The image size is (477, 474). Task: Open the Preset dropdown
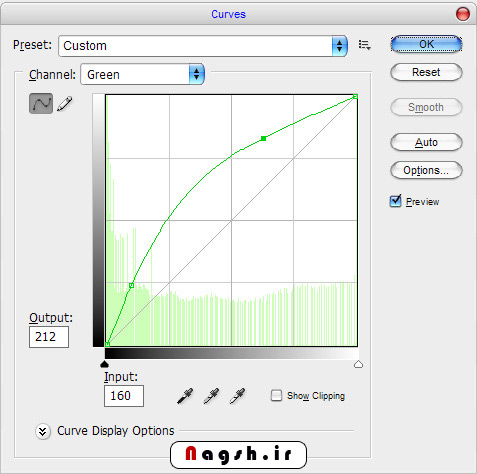(x=203, y=46)
